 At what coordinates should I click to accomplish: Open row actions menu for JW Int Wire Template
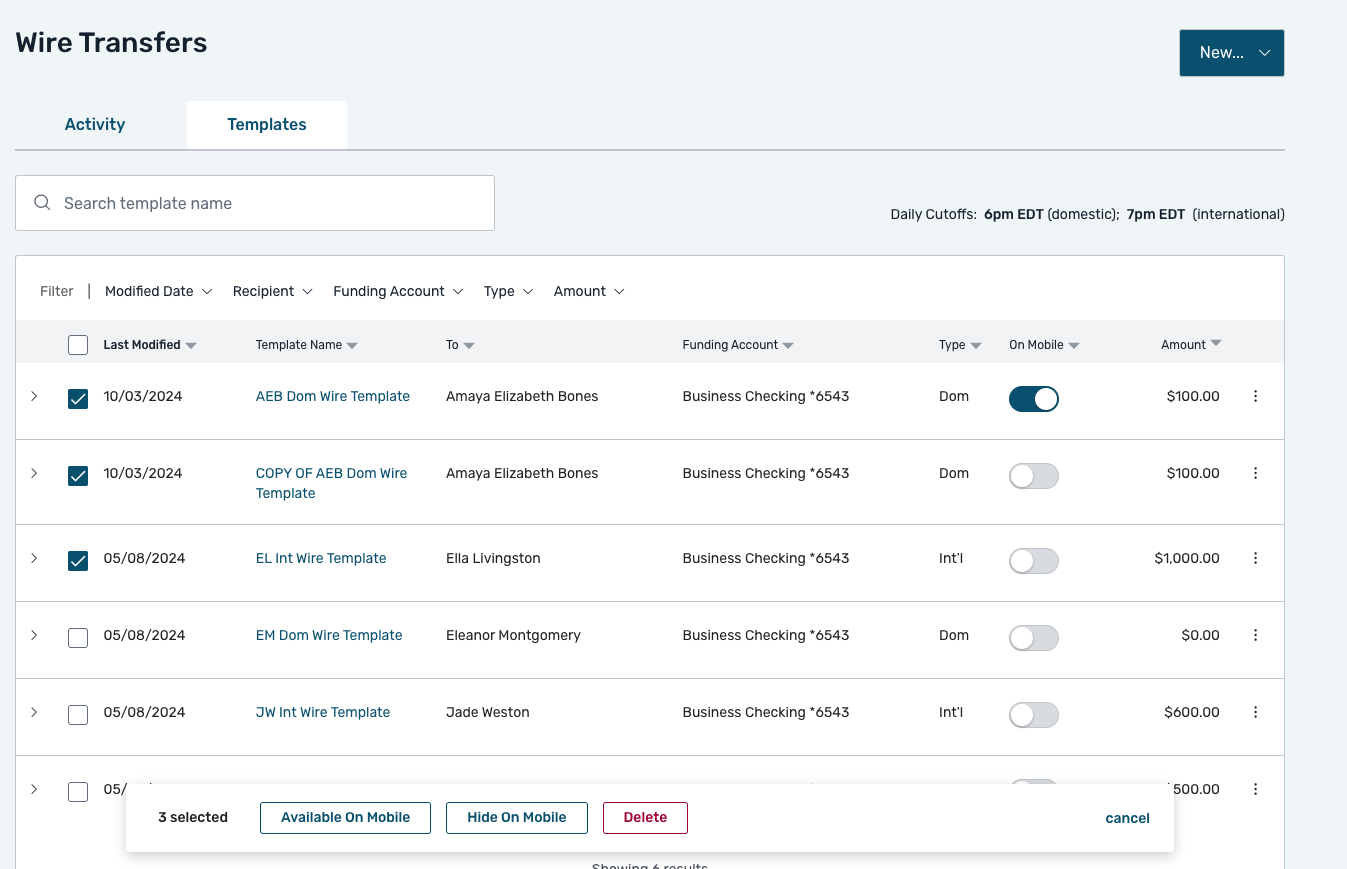[1255, 713]
